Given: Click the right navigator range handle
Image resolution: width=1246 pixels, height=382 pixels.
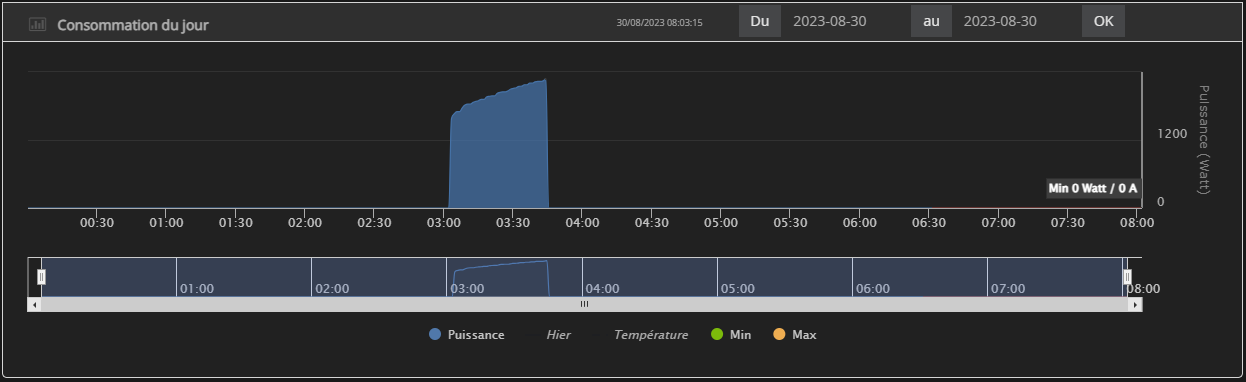Looking at the screenshot, I should pos(1127,277).
